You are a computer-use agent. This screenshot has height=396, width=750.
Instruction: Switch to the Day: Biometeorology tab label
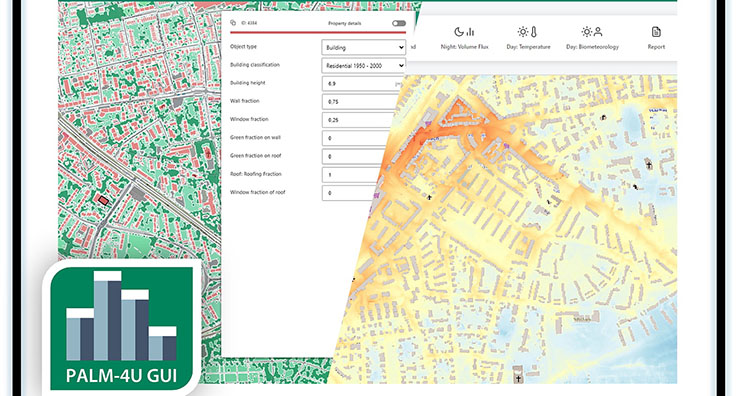point(592,47)
